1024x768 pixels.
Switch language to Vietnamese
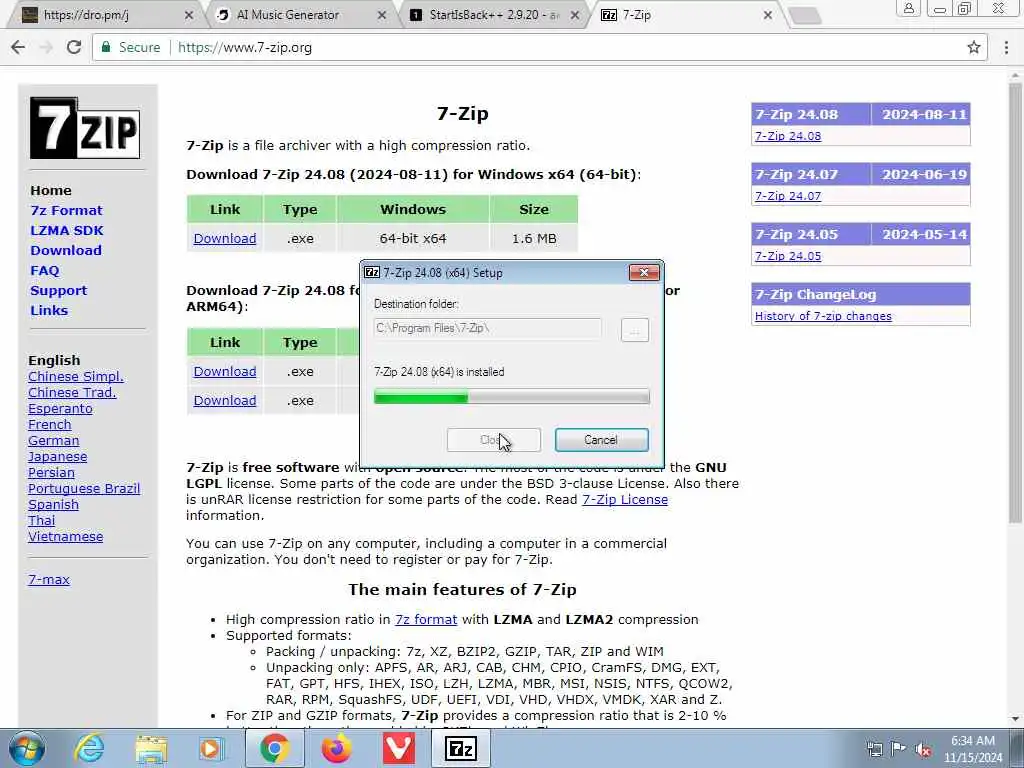pyautogui.click(x=65, y=537)
